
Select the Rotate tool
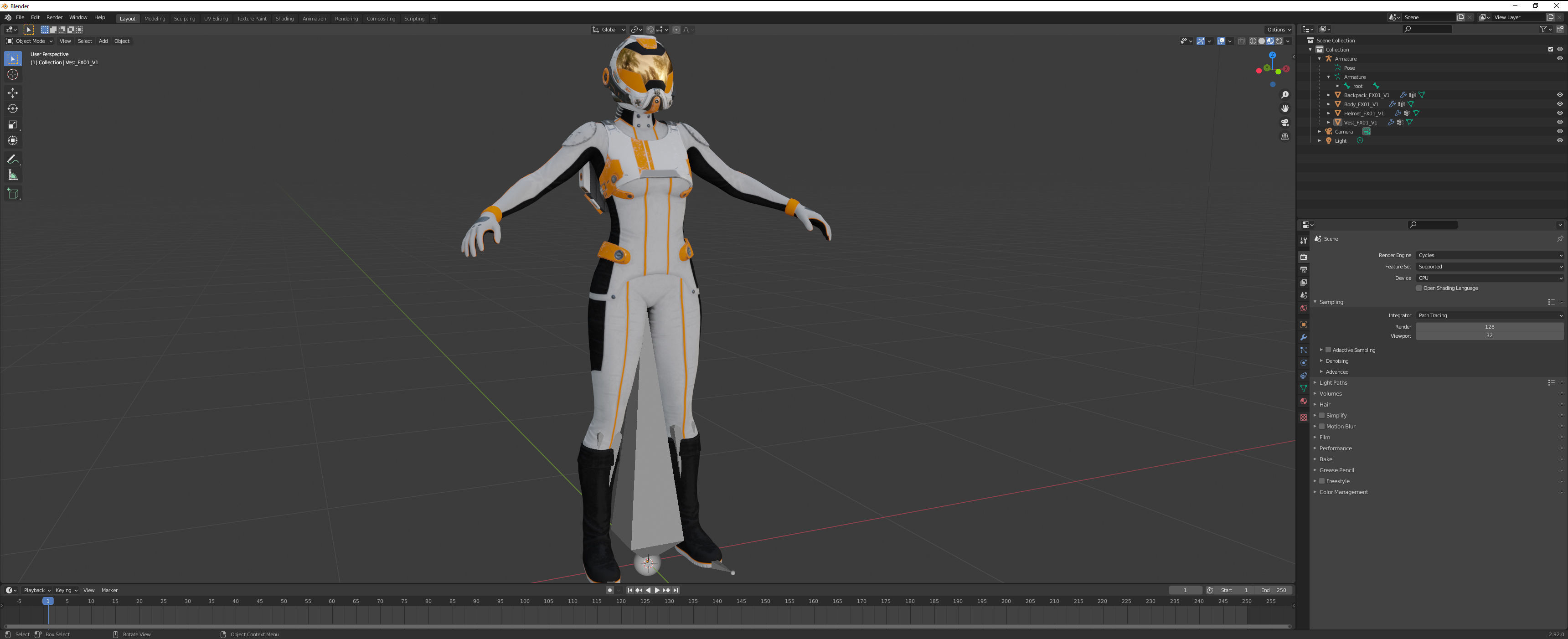tap(13, 108)
